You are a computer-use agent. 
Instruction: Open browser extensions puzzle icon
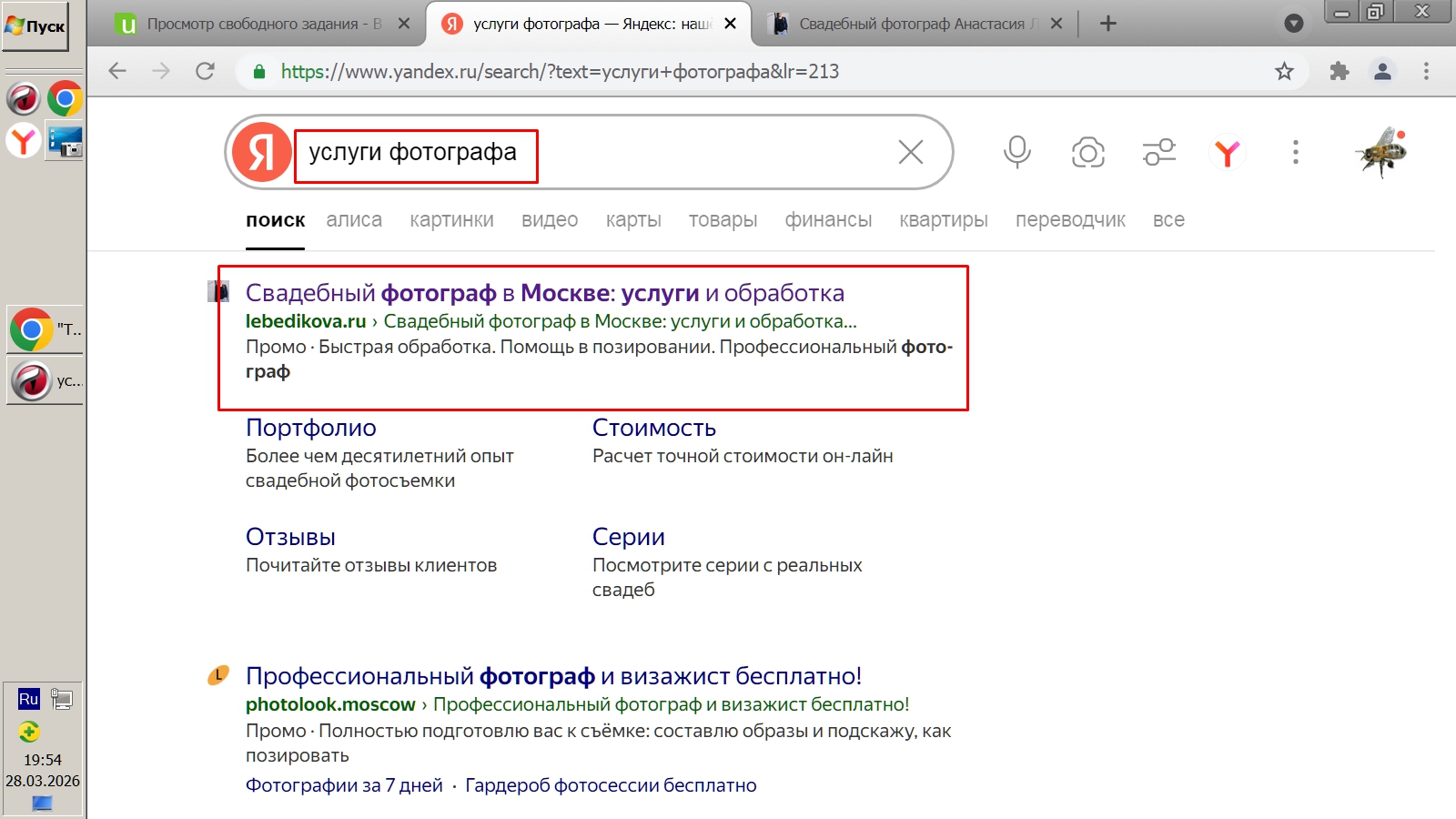coord(1339,71)
